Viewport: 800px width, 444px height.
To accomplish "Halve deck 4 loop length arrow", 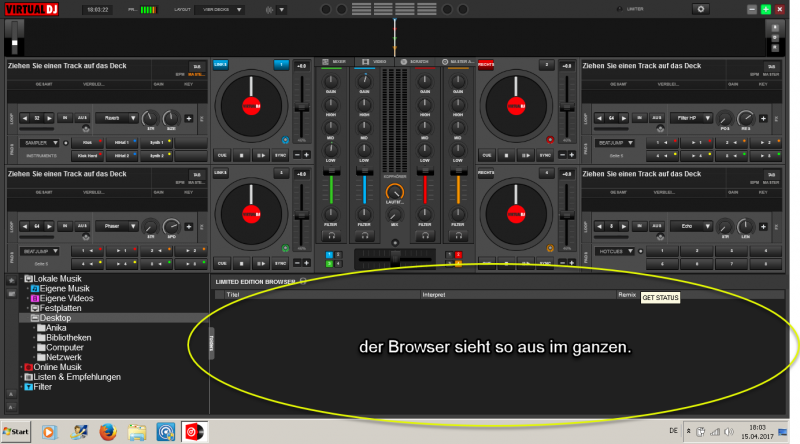I will (x=599, y=226).
